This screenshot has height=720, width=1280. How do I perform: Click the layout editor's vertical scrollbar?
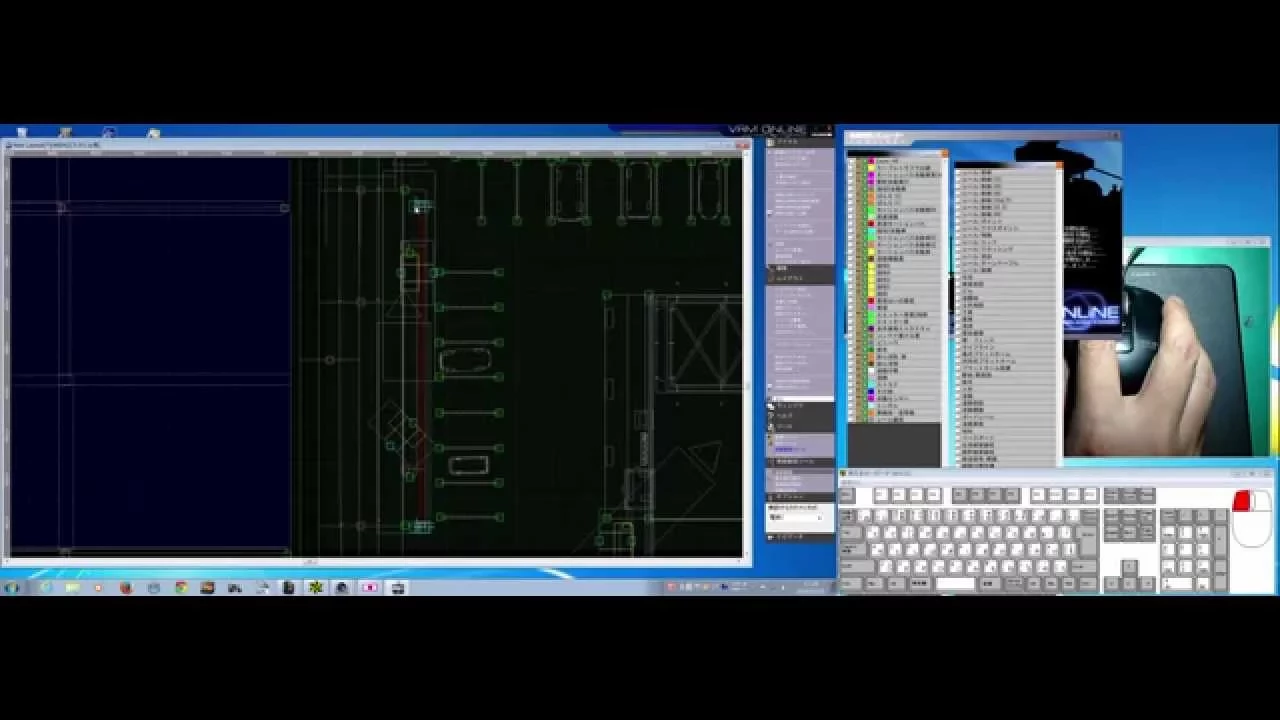pyautogui.click(x=746, y=355)
